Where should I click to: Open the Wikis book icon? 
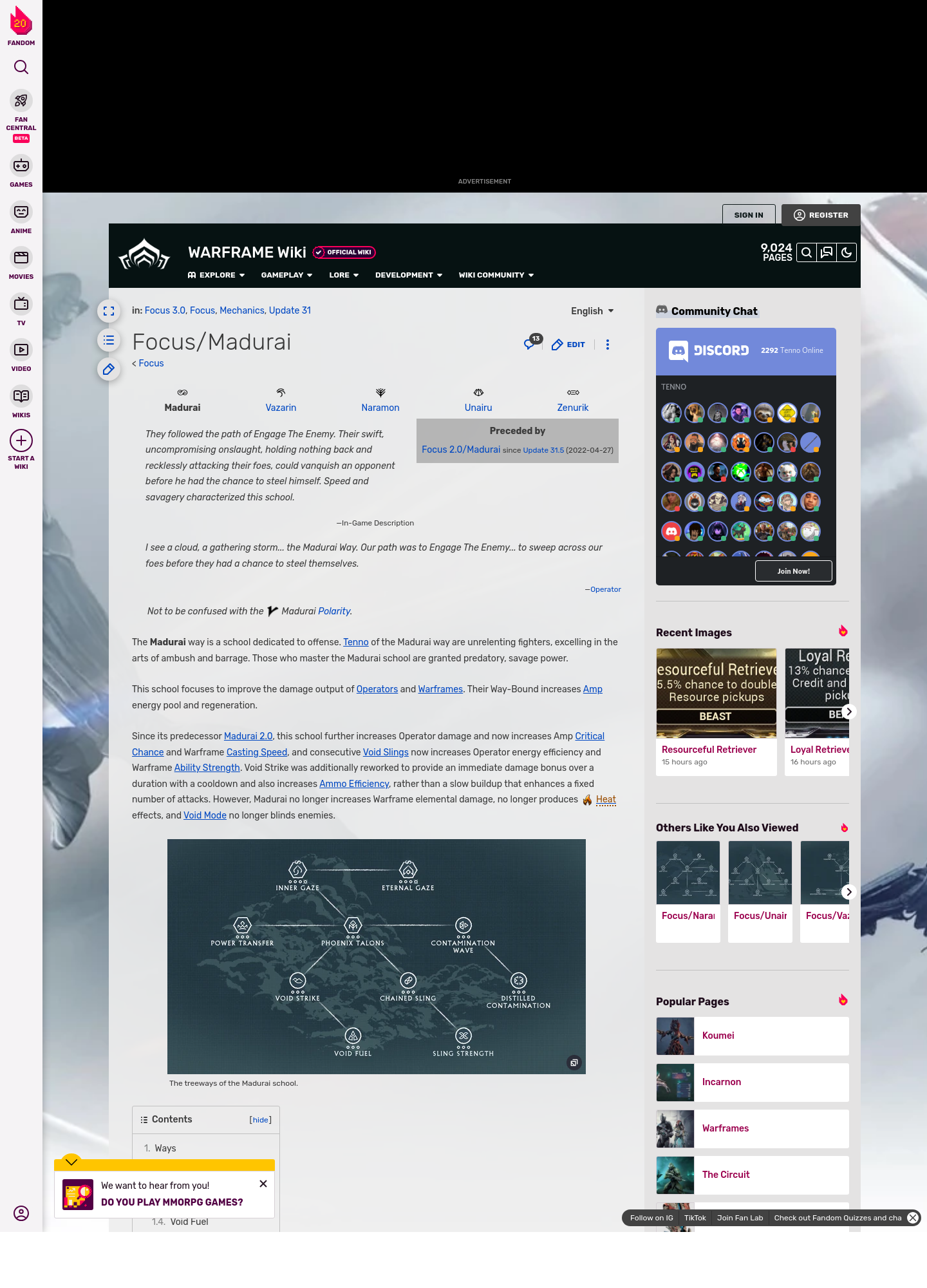click(x=21, y=396)
